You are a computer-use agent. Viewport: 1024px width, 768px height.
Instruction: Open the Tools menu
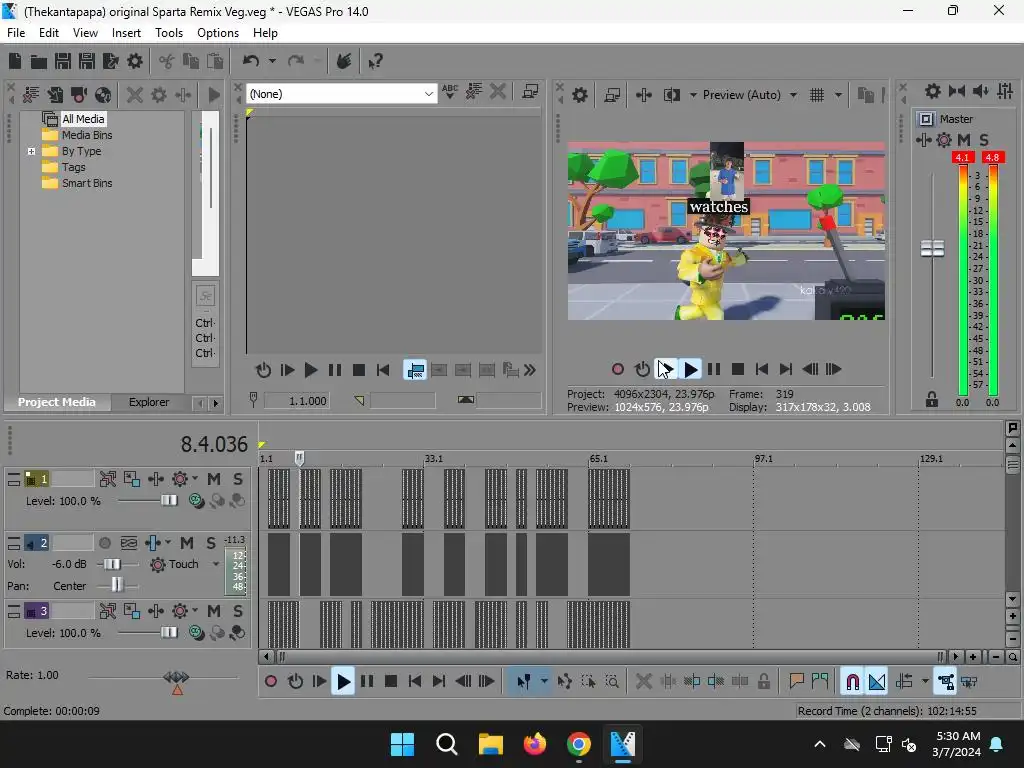pyautogui.click(x=168, y=33)
